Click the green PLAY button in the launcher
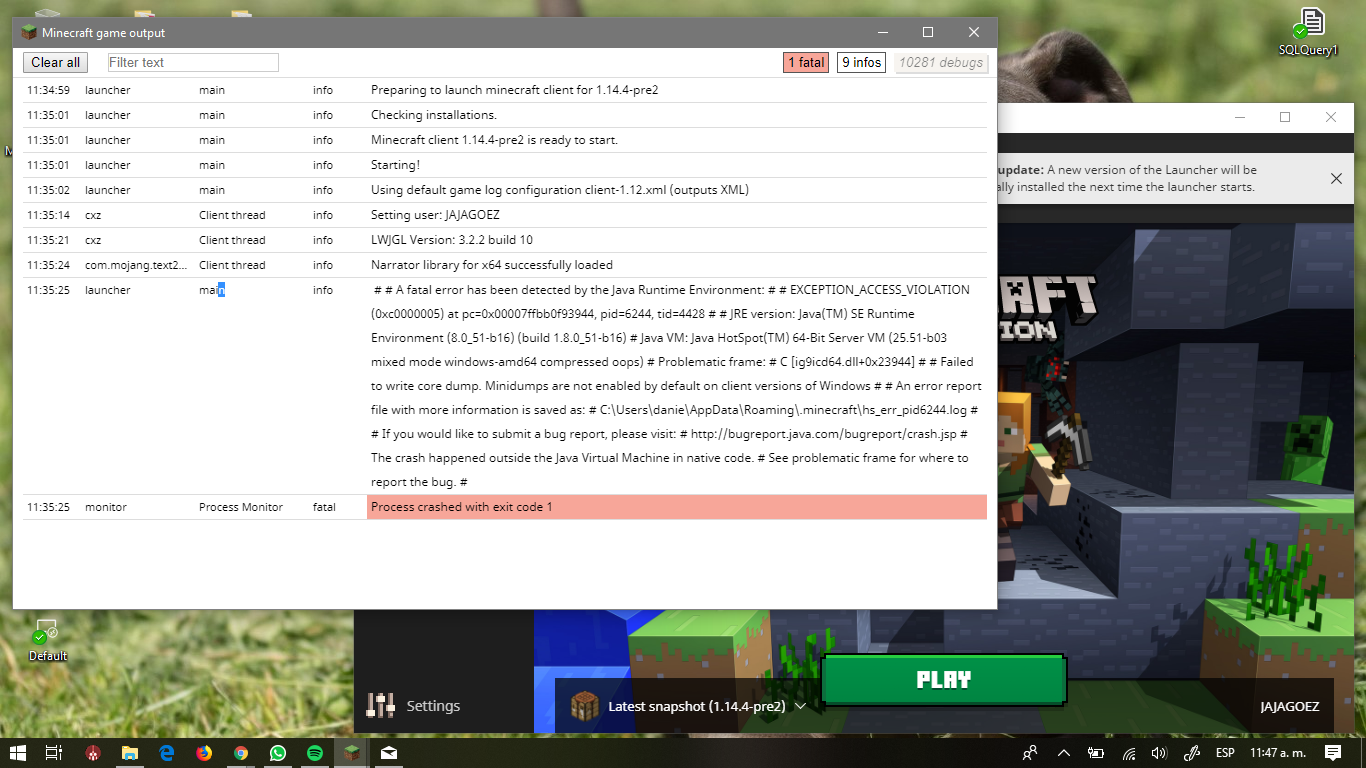Viewport: 1366px width, 768px height. pyautogui.click(x=943, y=680)
